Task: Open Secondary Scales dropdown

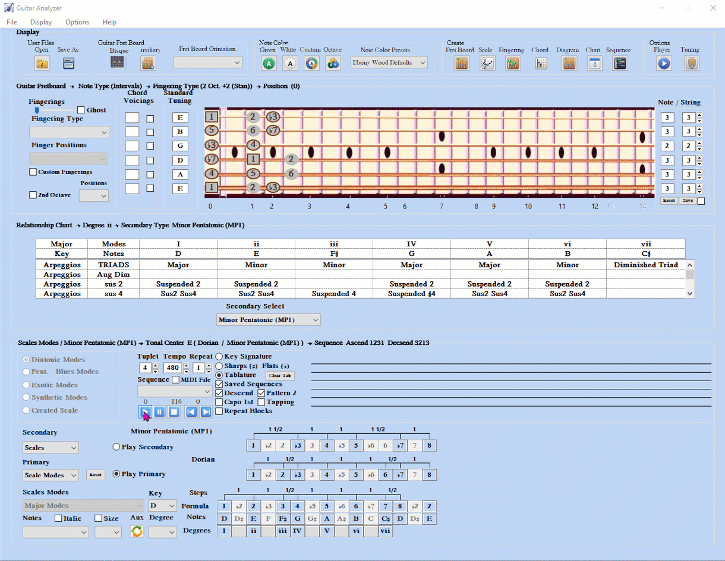Action: point(50,447)
